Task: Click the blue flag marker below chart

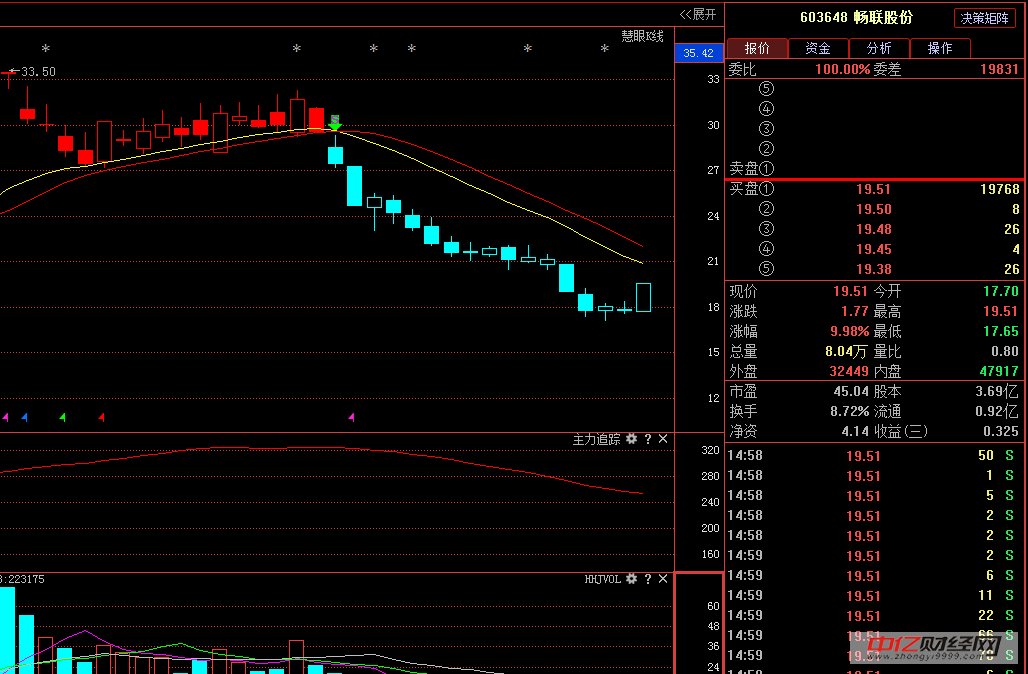Action: [25, 416]
